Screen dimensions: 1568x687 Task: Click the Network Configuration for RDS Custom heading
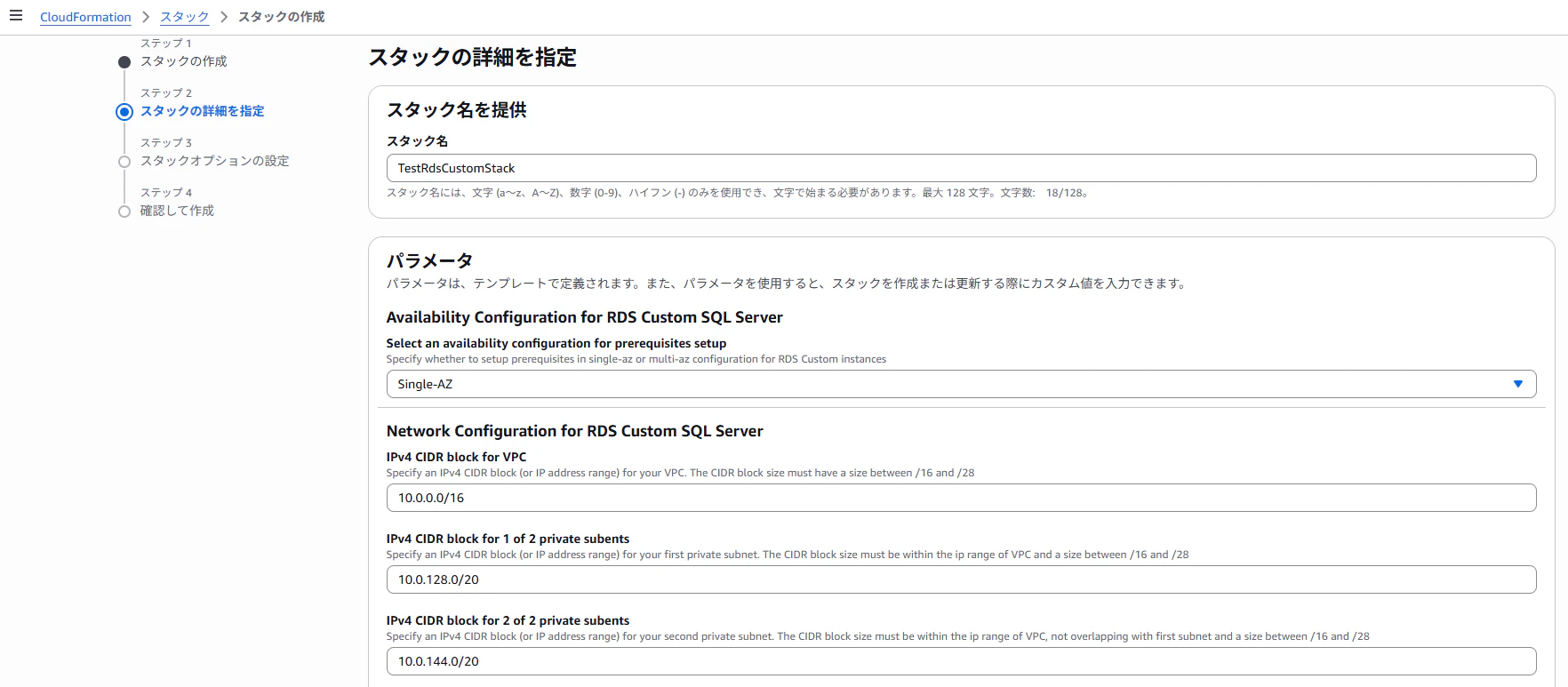pos(574,431)
